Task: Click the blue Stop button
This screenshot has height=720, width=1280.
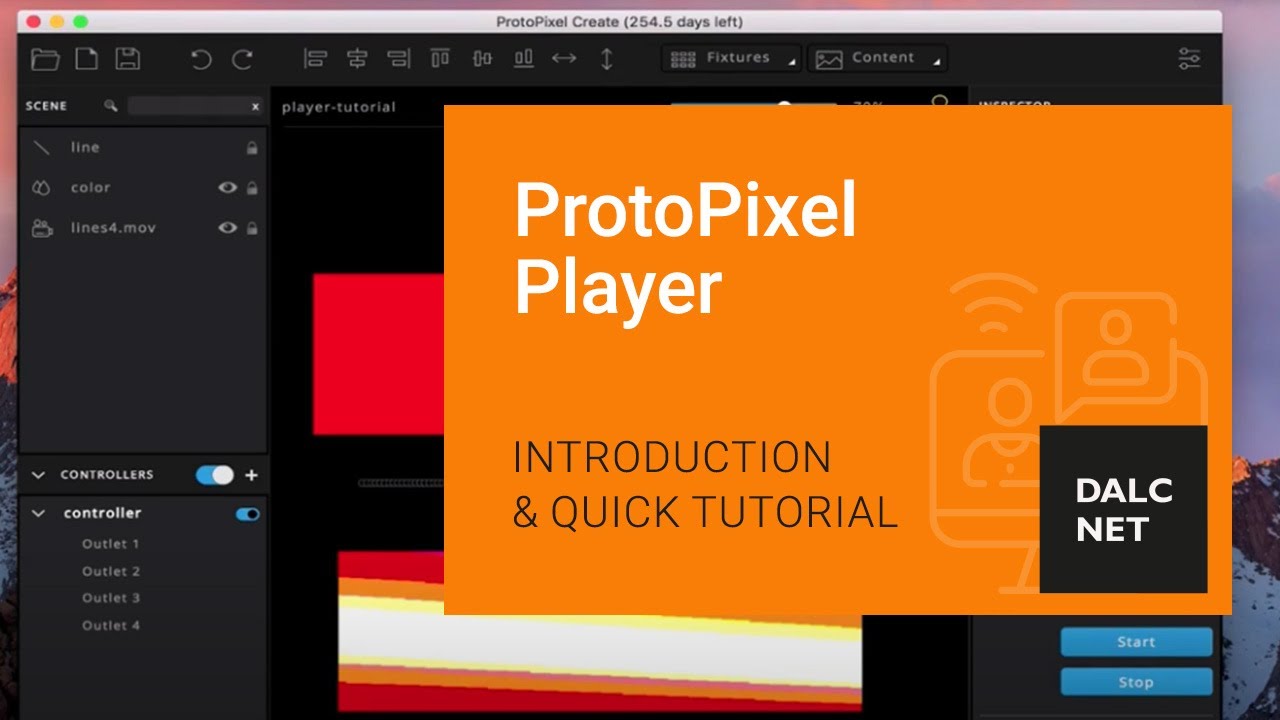Action: 1136,682
